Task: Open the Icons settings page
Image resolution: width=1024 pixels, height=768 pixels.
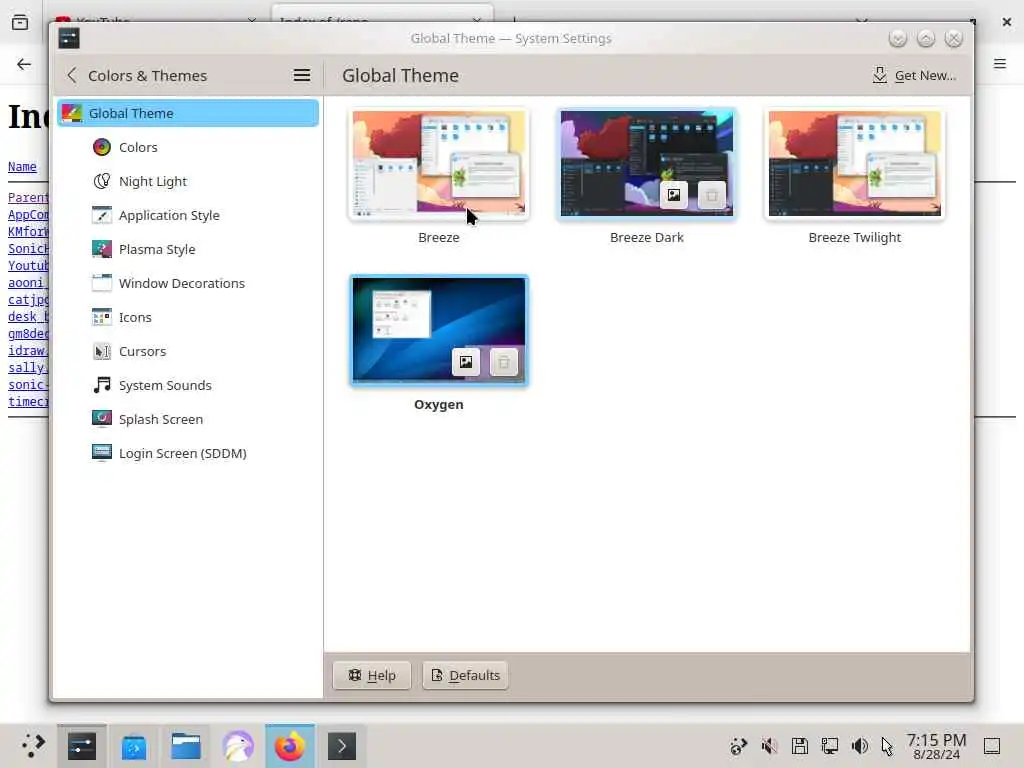Action: coord(188,317)
